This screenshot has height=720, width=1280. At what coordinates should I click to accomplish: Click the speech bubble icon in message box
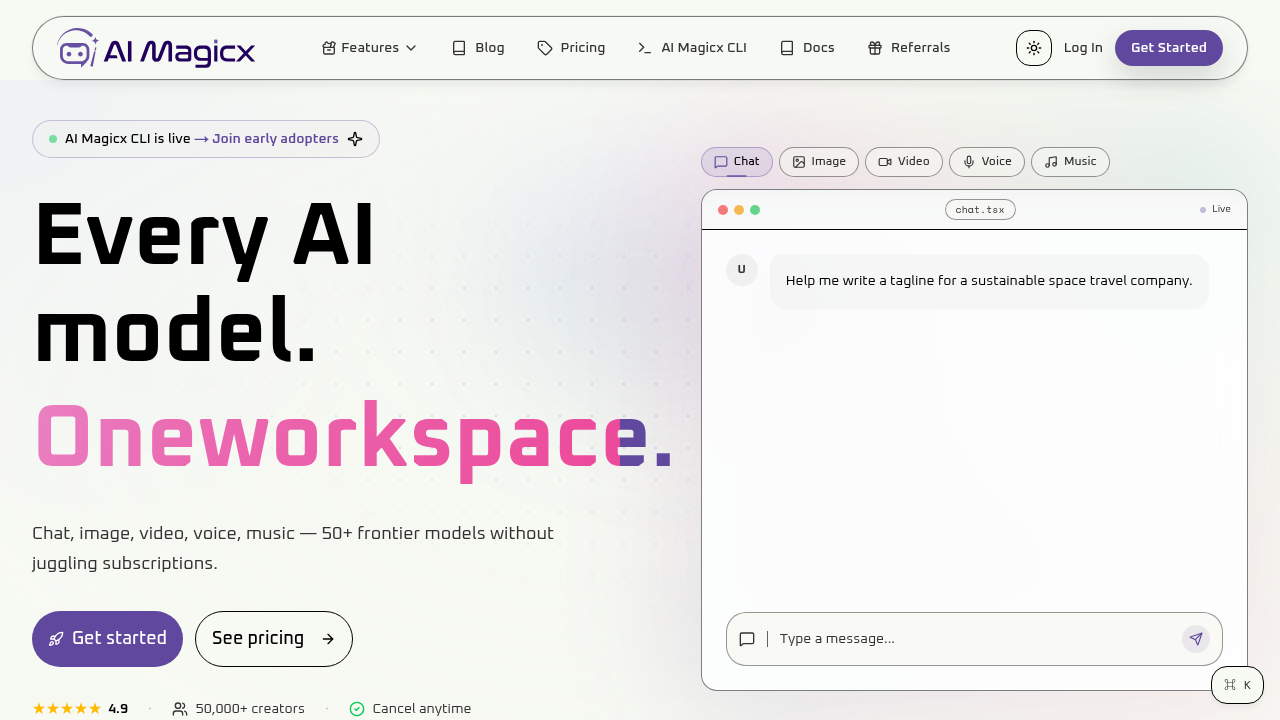pos(747,640)
